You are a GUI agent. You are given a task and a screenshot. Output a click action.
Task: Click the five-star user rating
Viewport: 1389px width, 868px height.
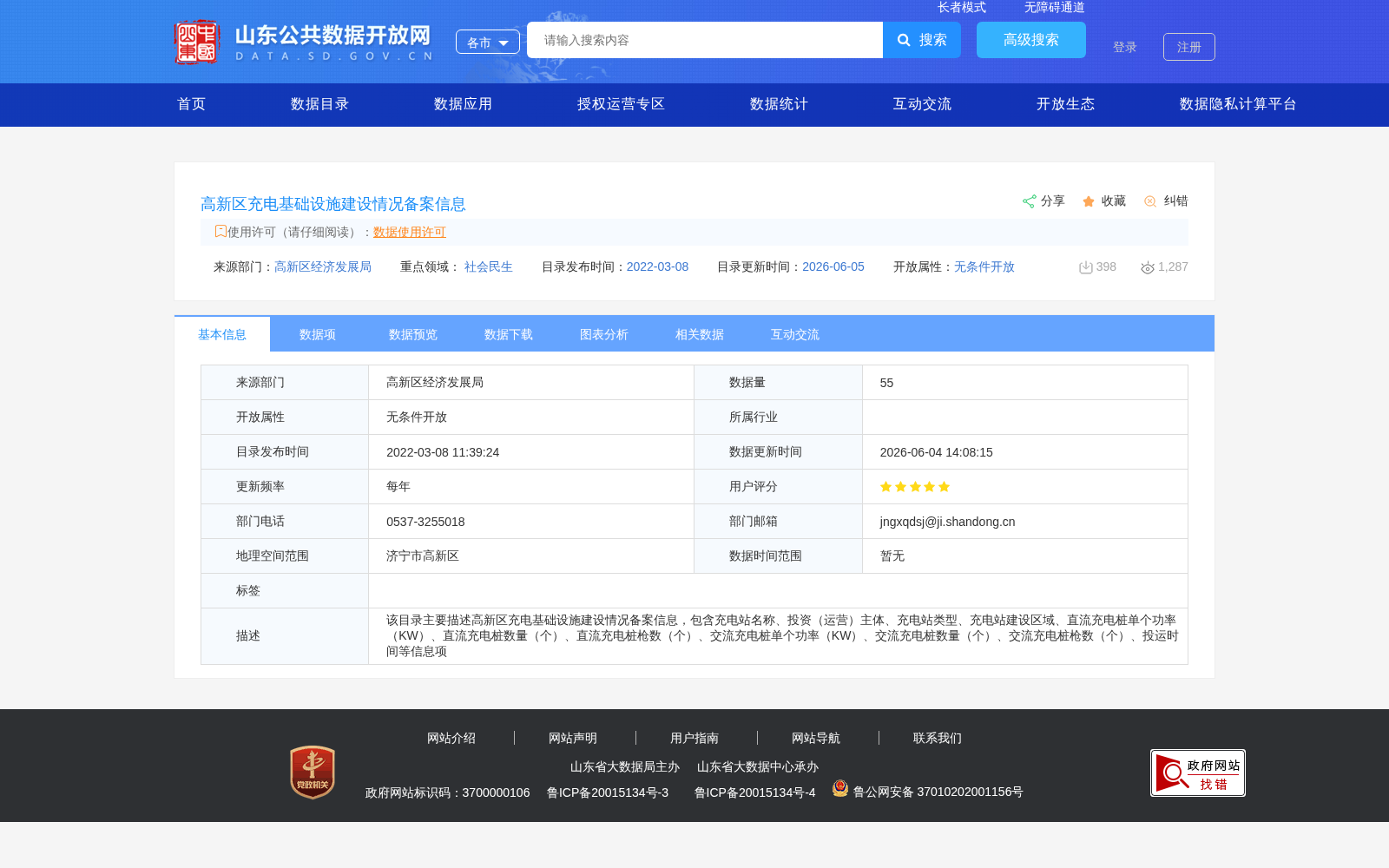point(915,487)
